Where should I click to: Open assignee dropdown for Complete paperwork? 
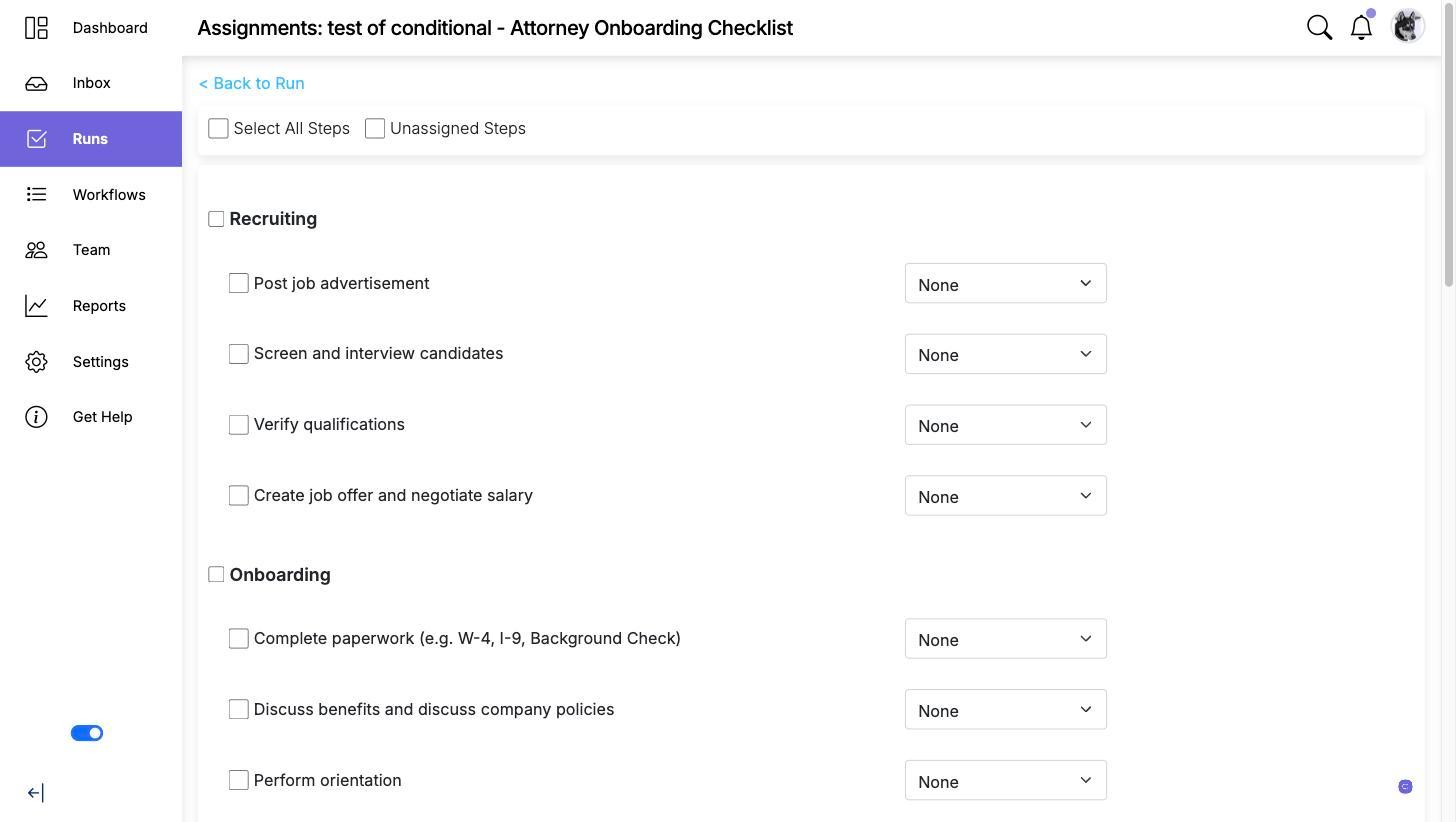pos(1005,639)
